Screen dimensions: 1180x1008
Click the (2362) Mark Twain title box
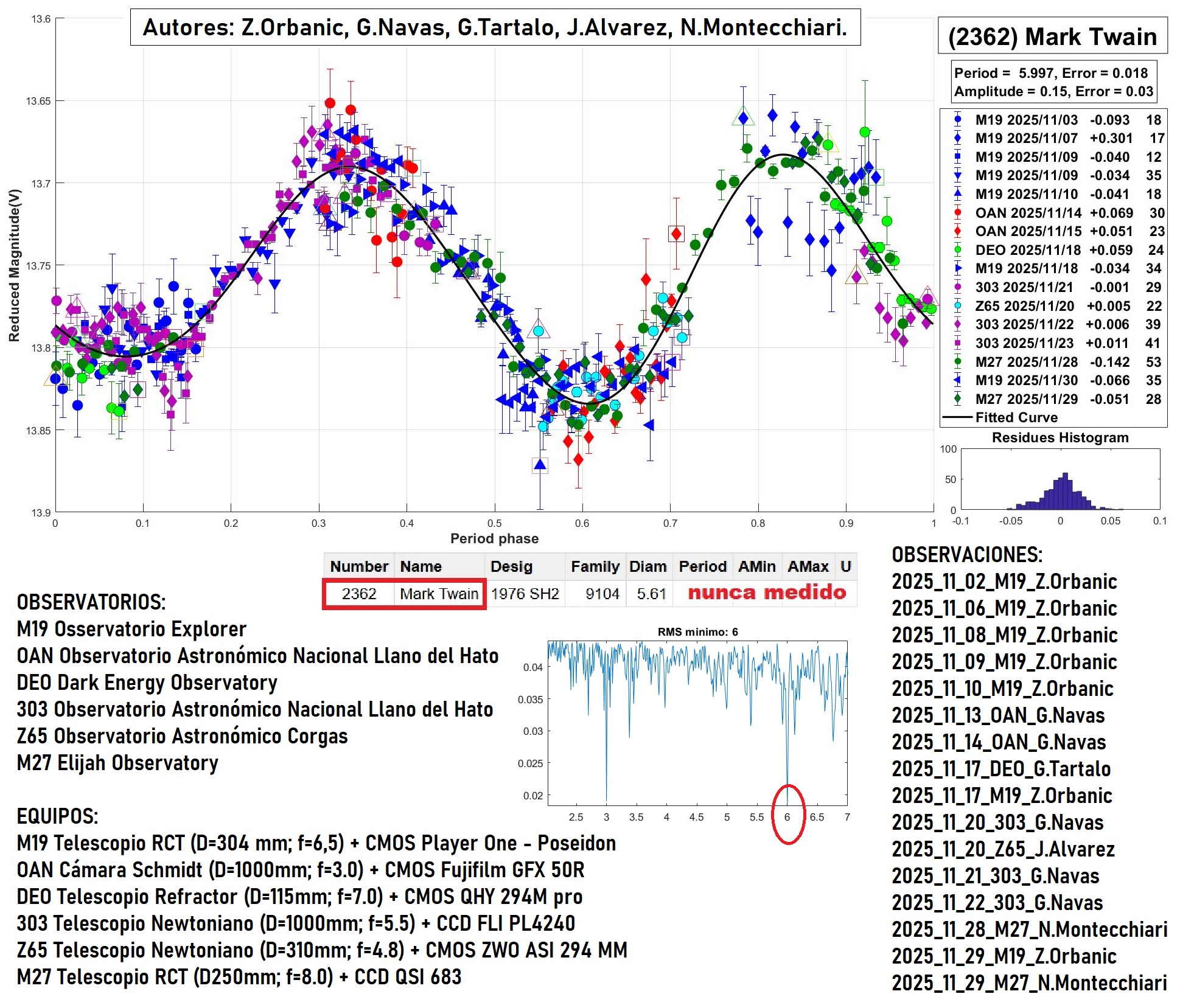[x=1052, y=36]
